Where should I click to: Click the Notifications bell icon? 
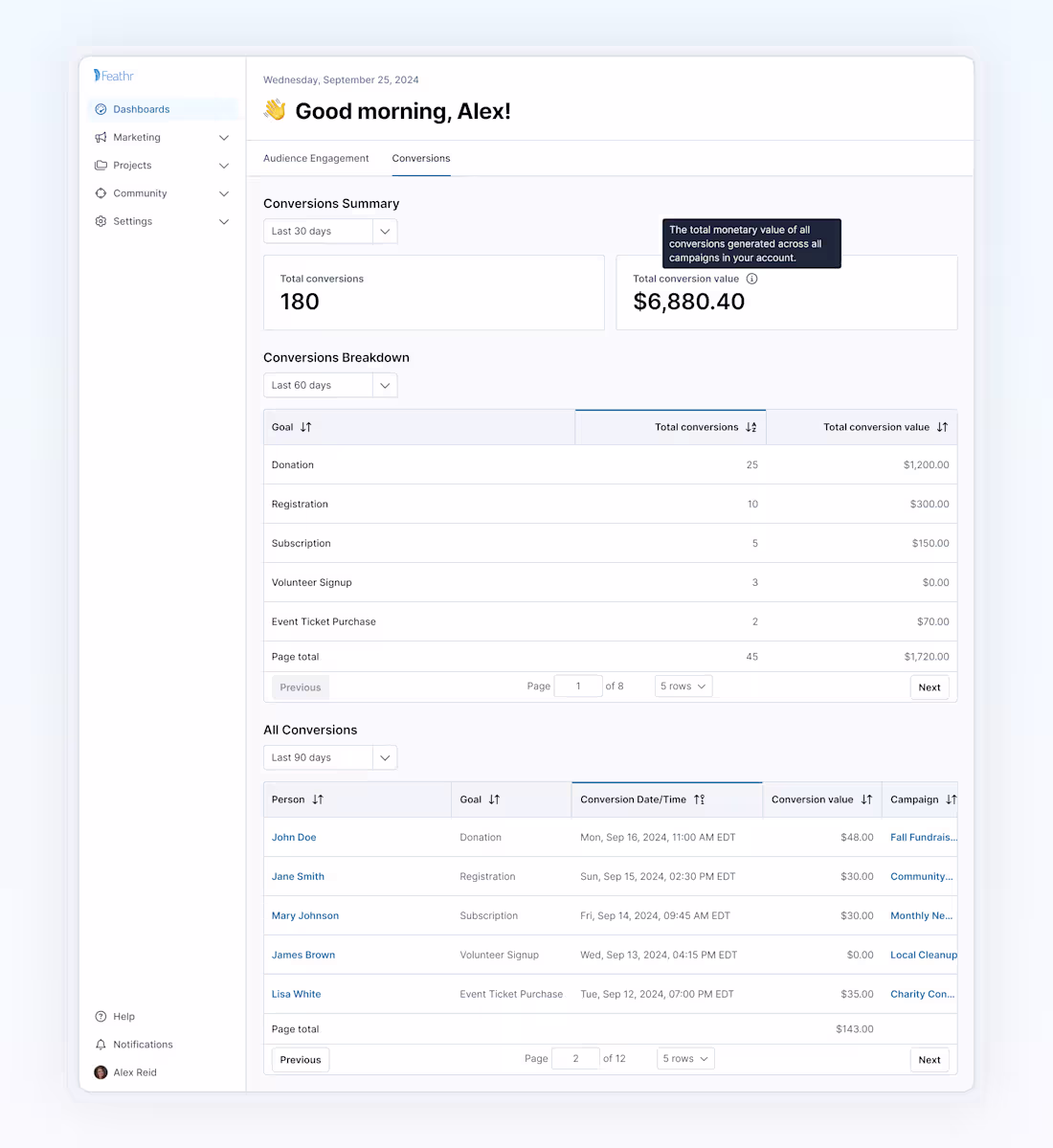101,1044
